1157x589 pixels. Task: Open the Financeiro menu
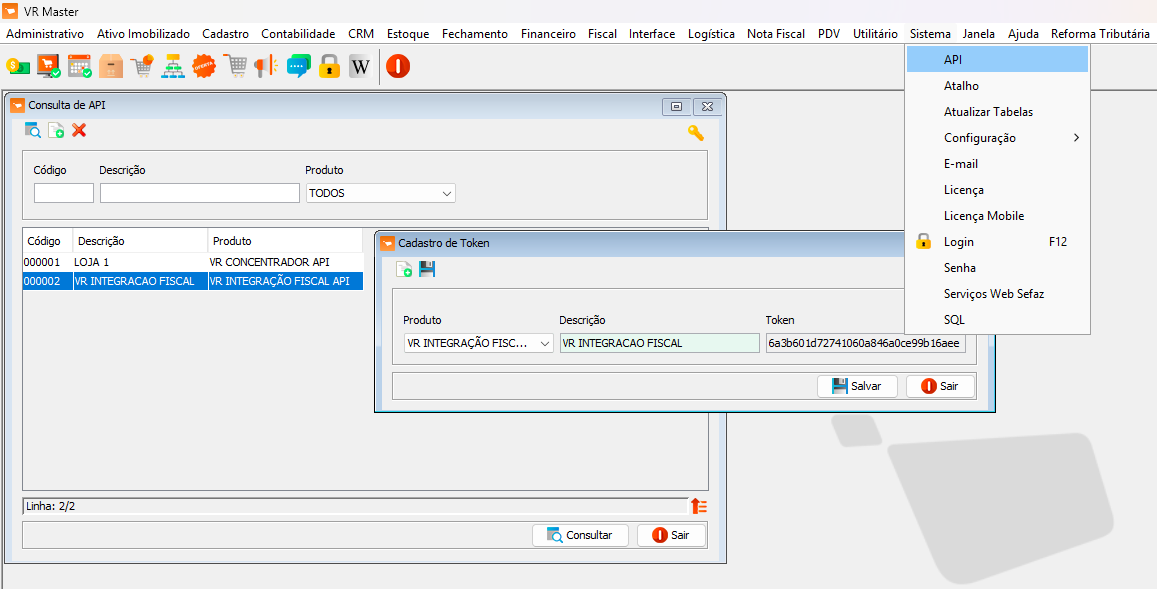(x=548, y=34)
